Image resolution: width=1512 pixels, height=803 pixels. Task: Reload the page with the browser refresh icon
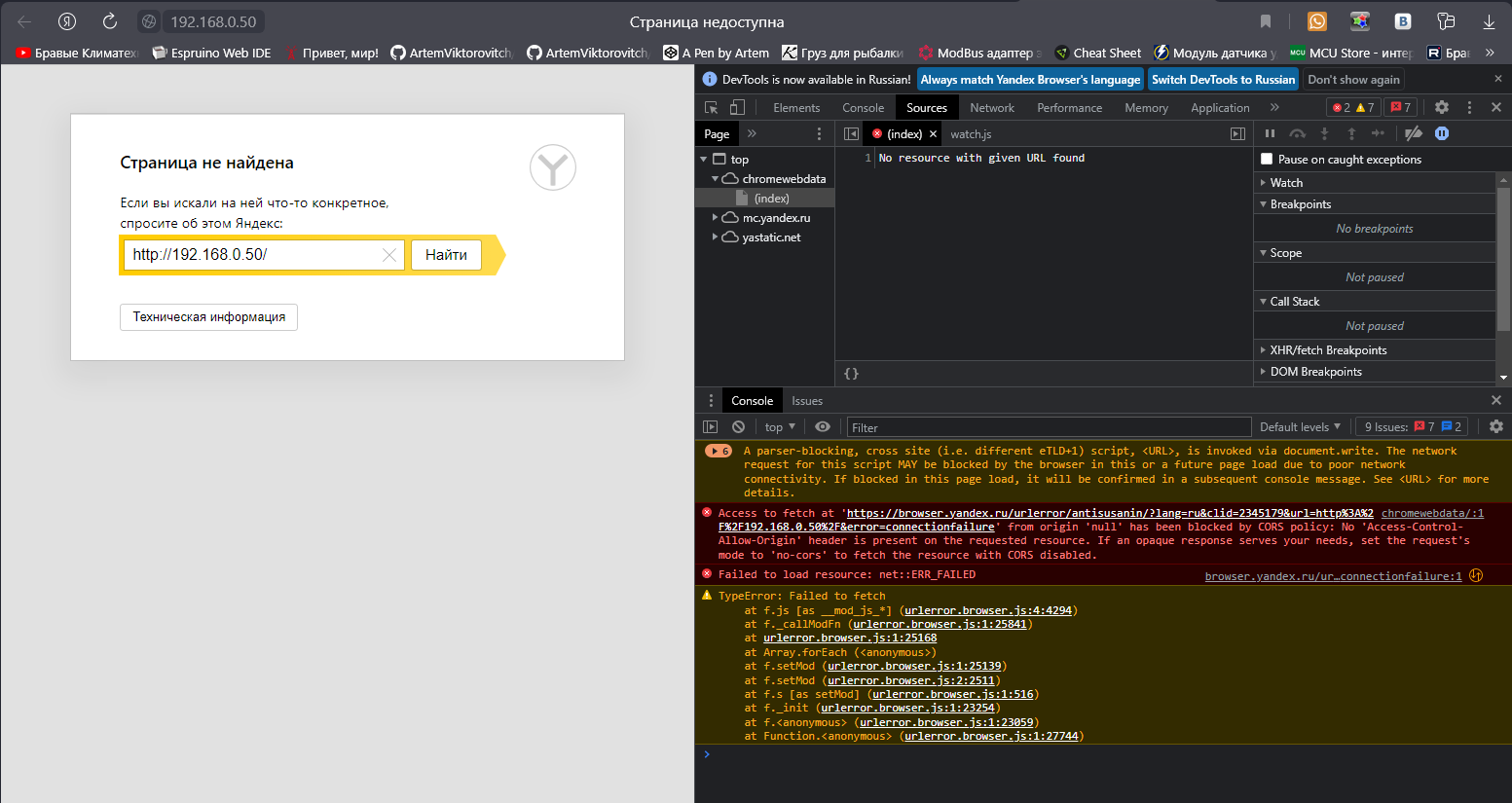(110, 21)
